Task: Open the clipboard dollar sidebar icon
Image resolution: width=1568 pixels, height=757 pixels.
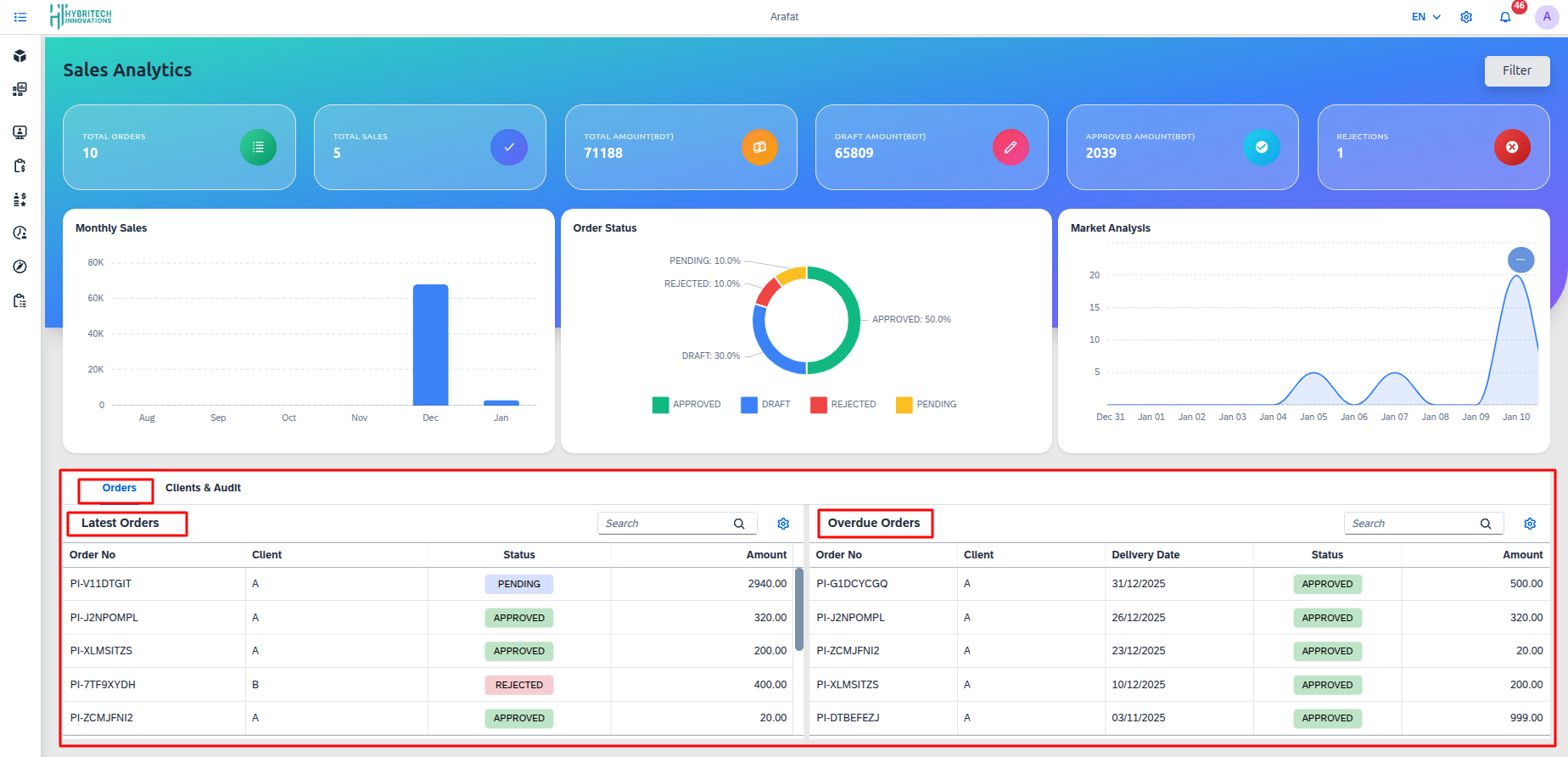Action: (20, 165)
